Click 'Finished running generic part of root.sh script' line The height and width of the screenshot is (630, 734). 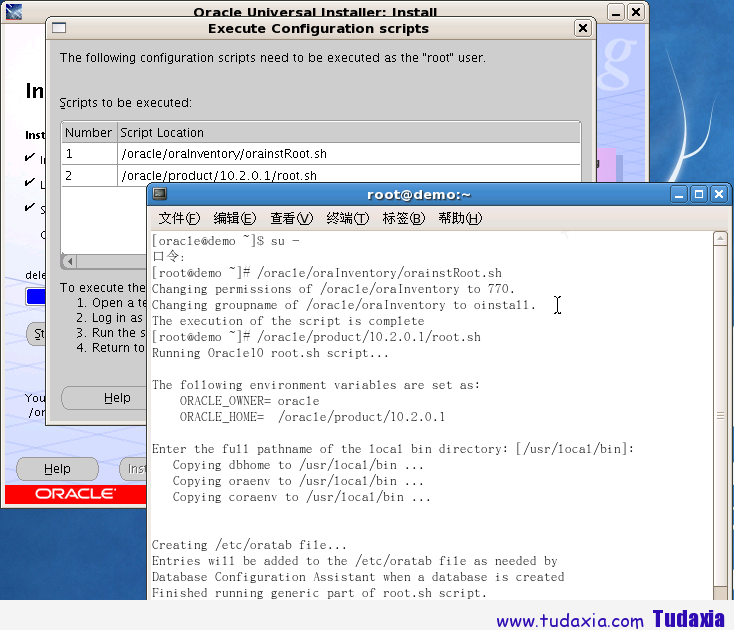tap(319, 593)
